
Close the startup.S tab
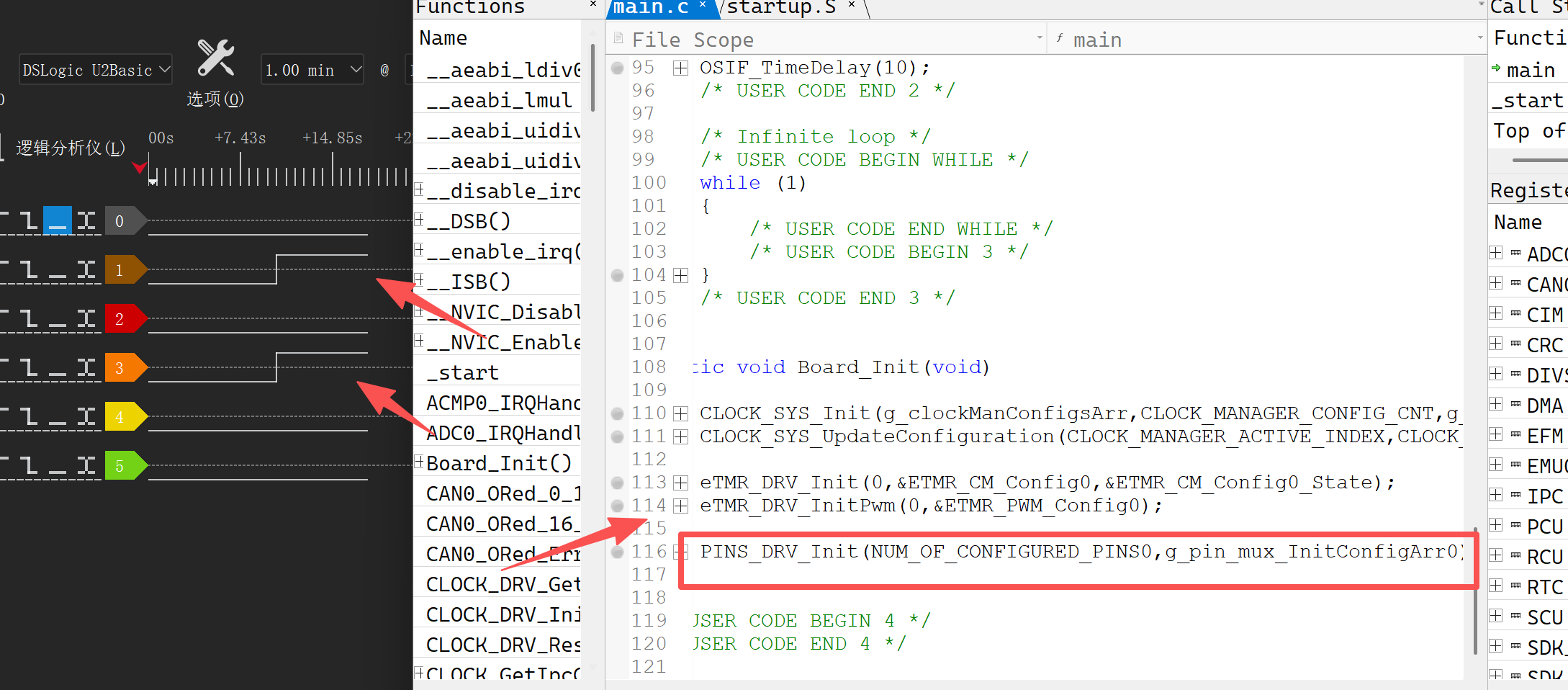[x=852, y=6]
